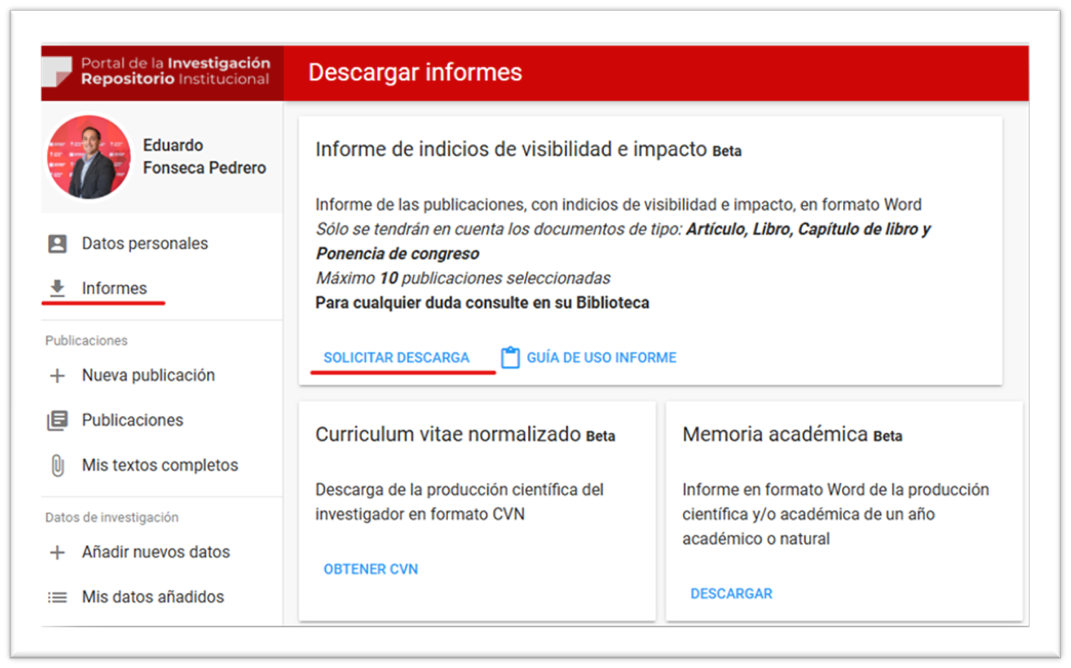This screenshot has width=1071, height=668.
Task: Open the Mis textos completos section
Action: pos(160,466)
